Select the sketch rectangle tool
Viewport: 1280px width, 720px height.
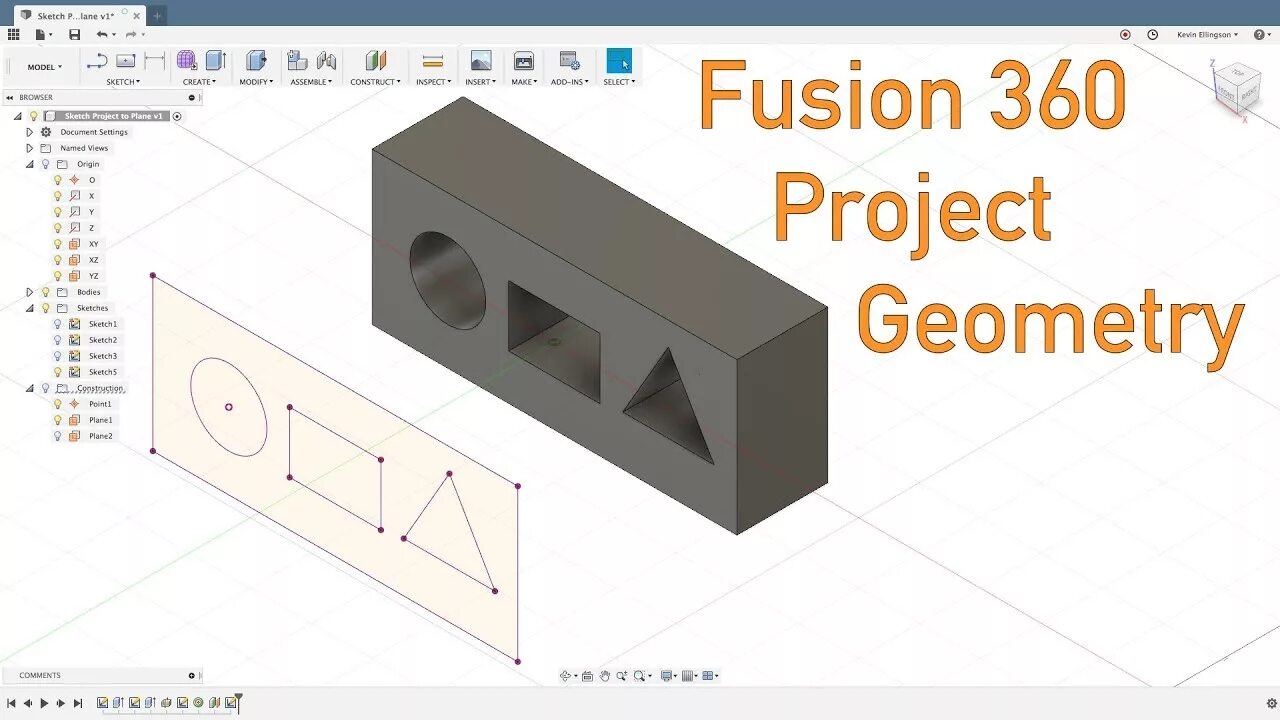tap(125, 61)
